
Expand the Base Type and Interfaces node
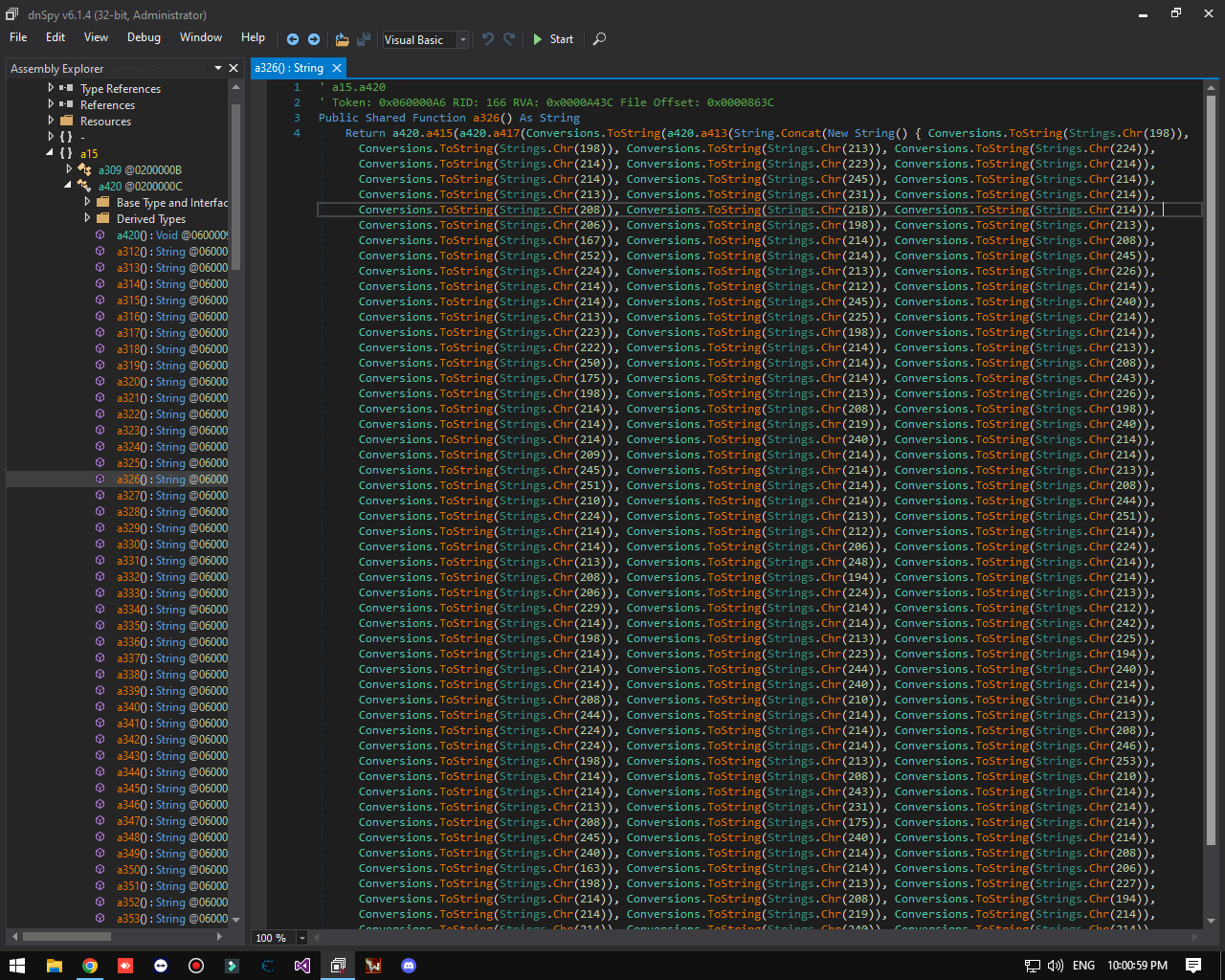click(x=87, y=202)
